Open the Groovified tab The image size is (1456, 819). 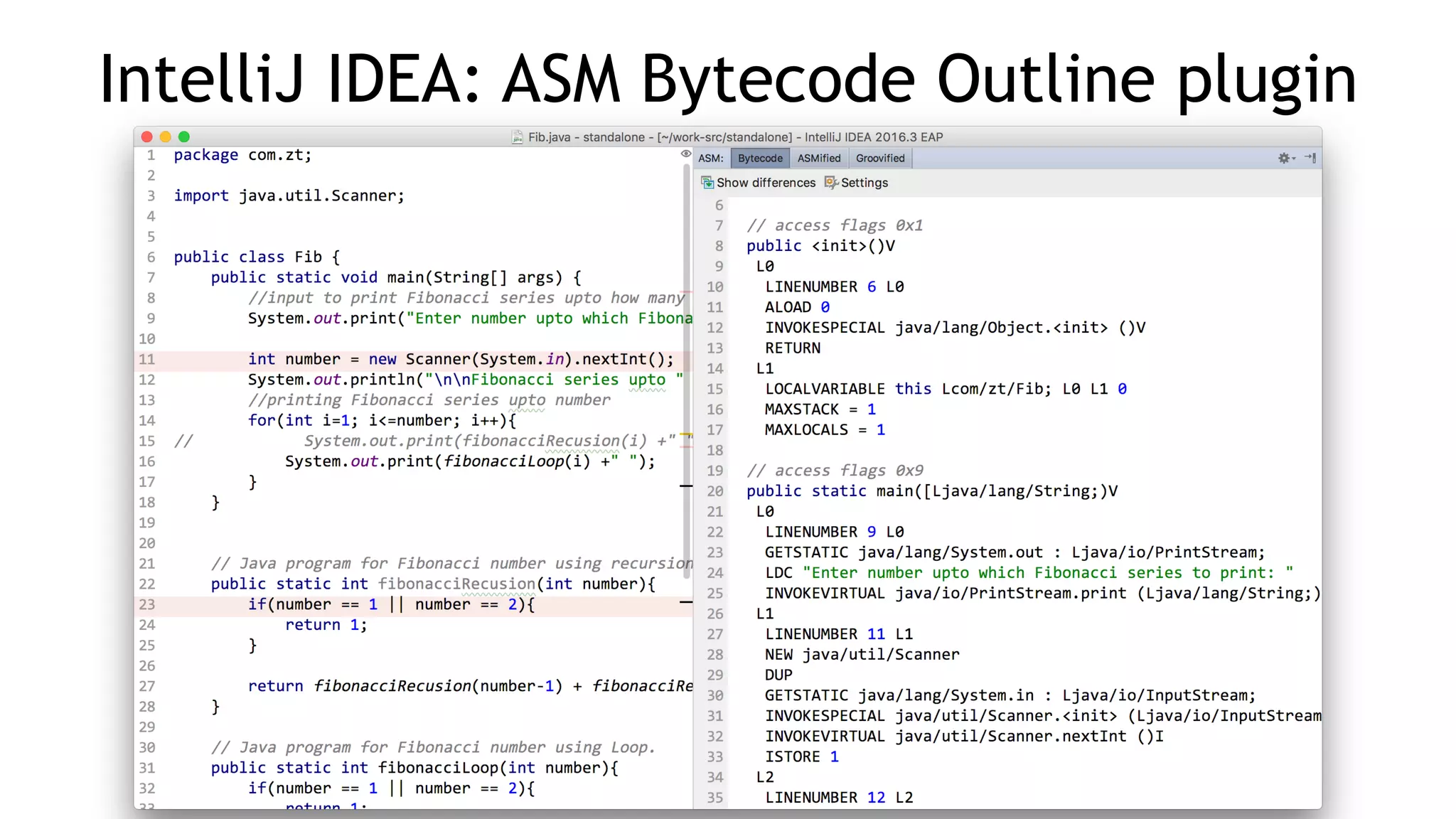point(880,158)
